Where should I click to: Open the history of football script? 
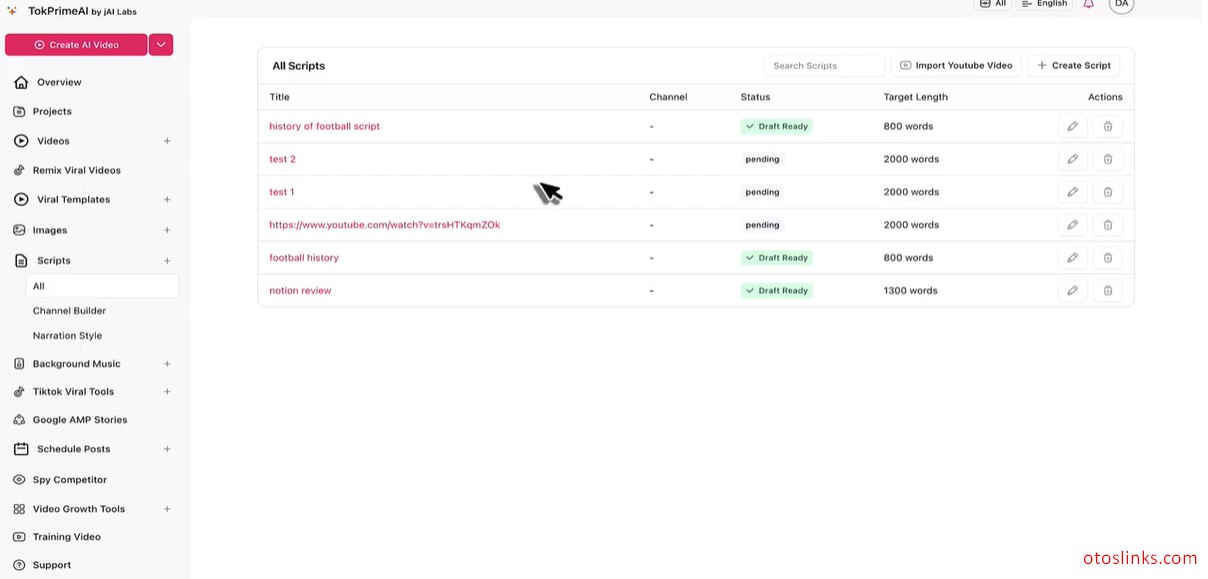pyautogui.click(x=324, y=126)
